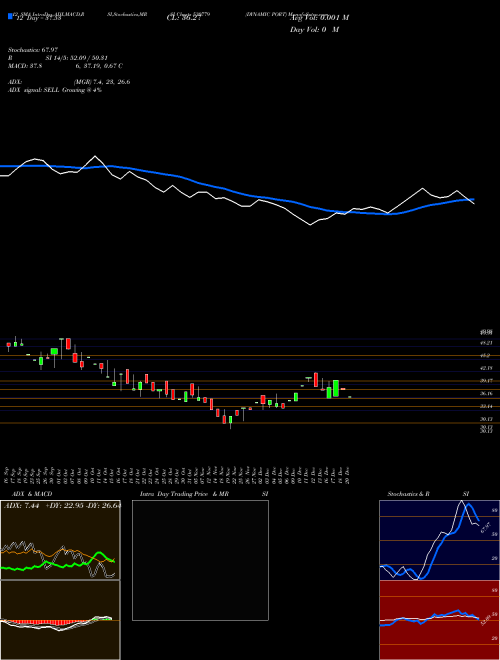Click the 36.16 price axis label
Viewport: 500px width, 660px height.
(x=486, y=394)
